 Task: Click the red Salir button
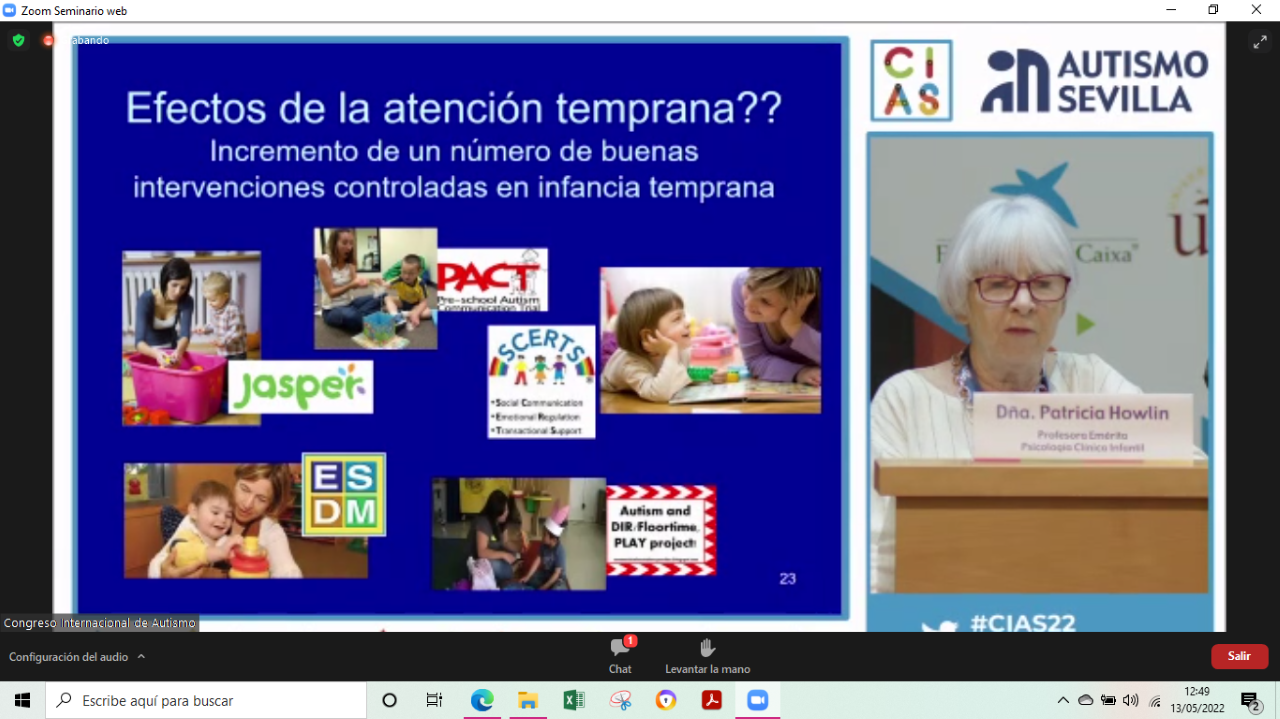pos(1240,656)
